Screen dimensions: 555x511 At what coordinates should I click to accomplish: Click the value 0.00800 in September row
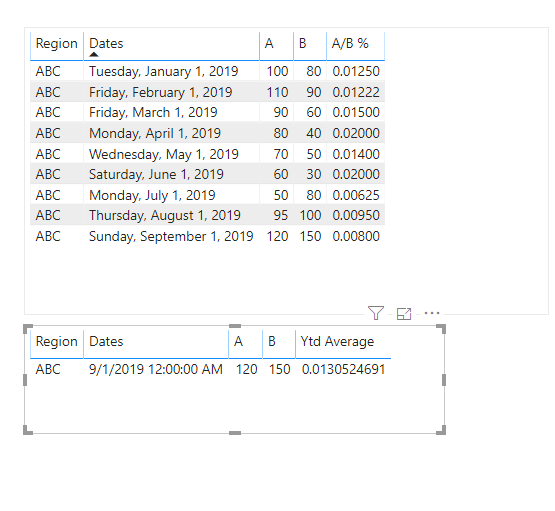[356, 236]
